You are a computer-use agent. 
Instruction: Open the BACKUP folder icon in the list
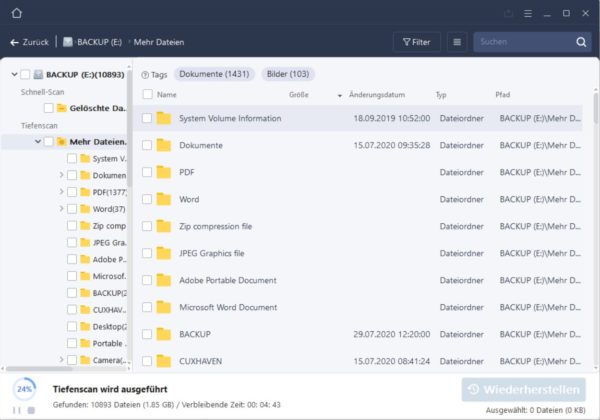tap(164, 334)
